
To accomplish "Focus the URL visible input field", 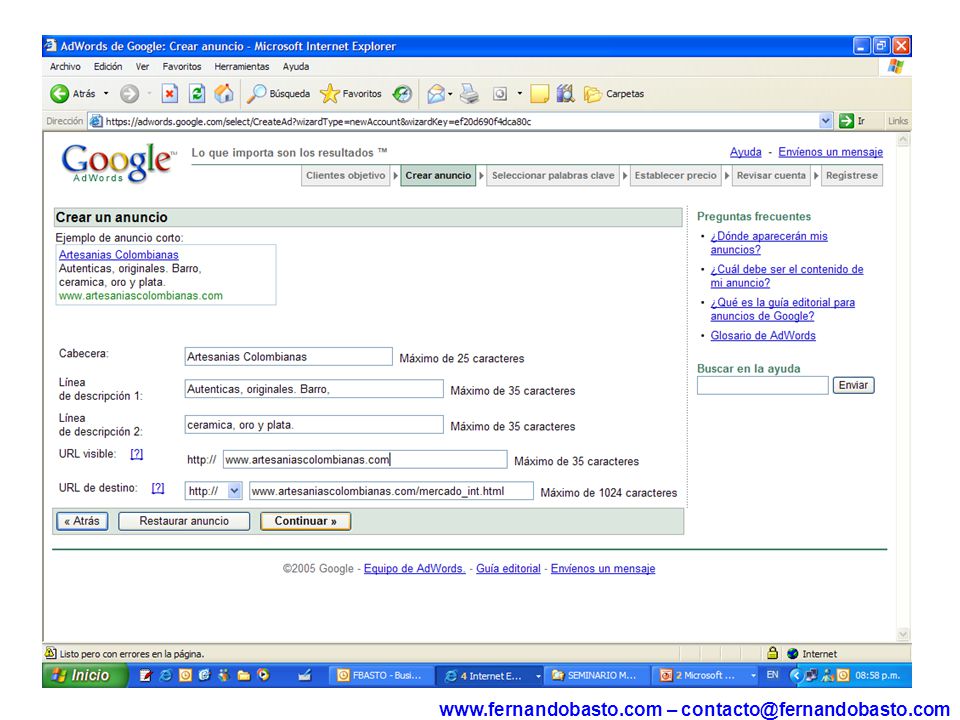I will point(365,460).
